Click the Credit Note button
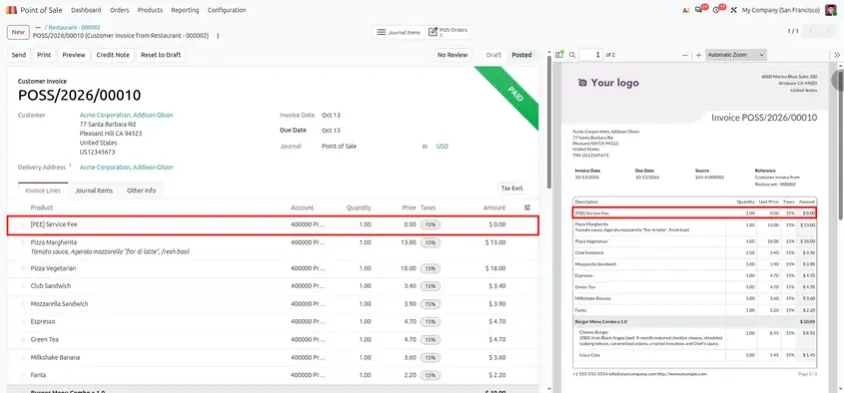844x393 pixels. [x=113, y=55]
